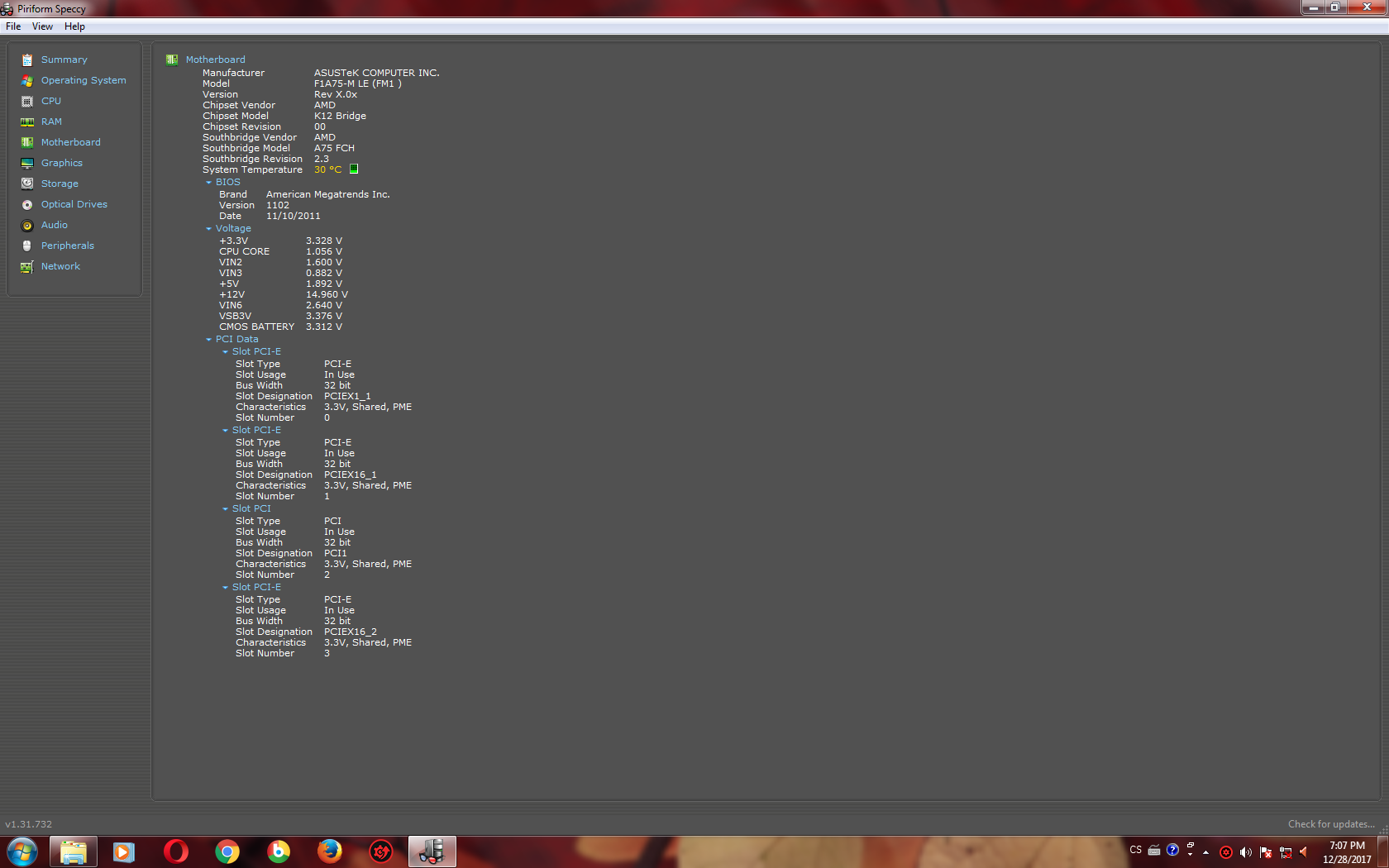Select the manufacturer ASUSTeK COMPUTER INC. text

[x=377, y=73]
